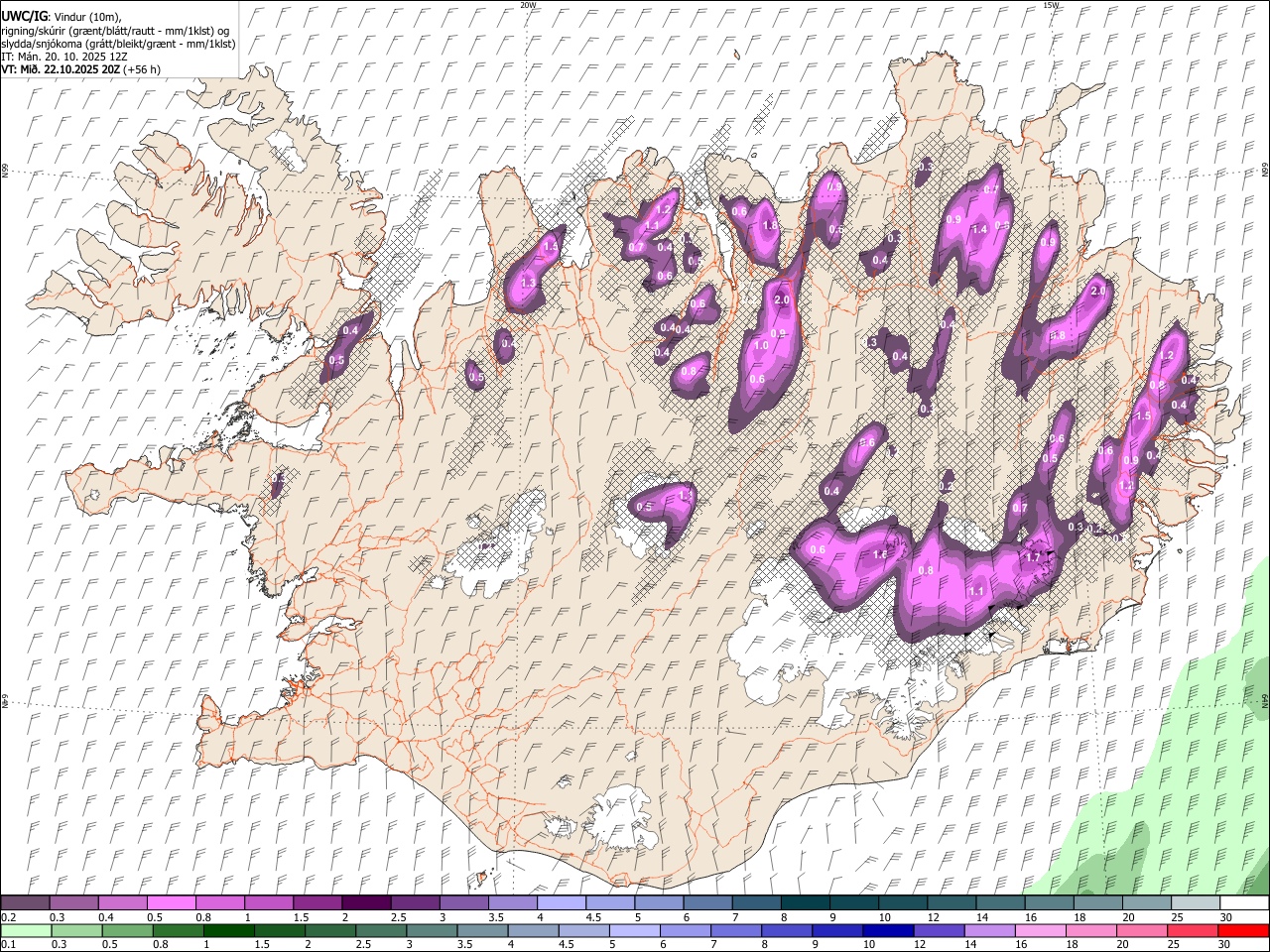This screenshot has height=952, width=1270.
Task: Click the '0.2' label under upper legend
Action: point(7,917)
